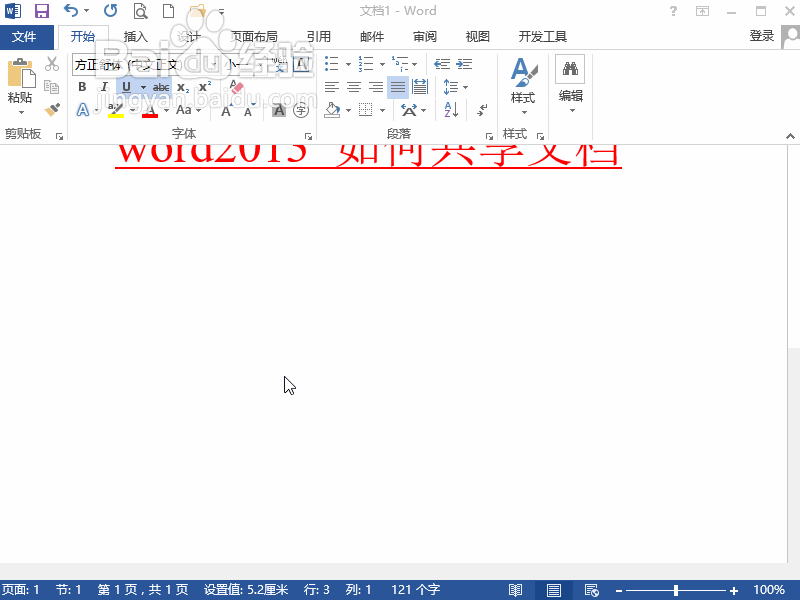Click the Save icon in quick access toolbar
Viewport: 800px width, 600px height.
[42, 11]
